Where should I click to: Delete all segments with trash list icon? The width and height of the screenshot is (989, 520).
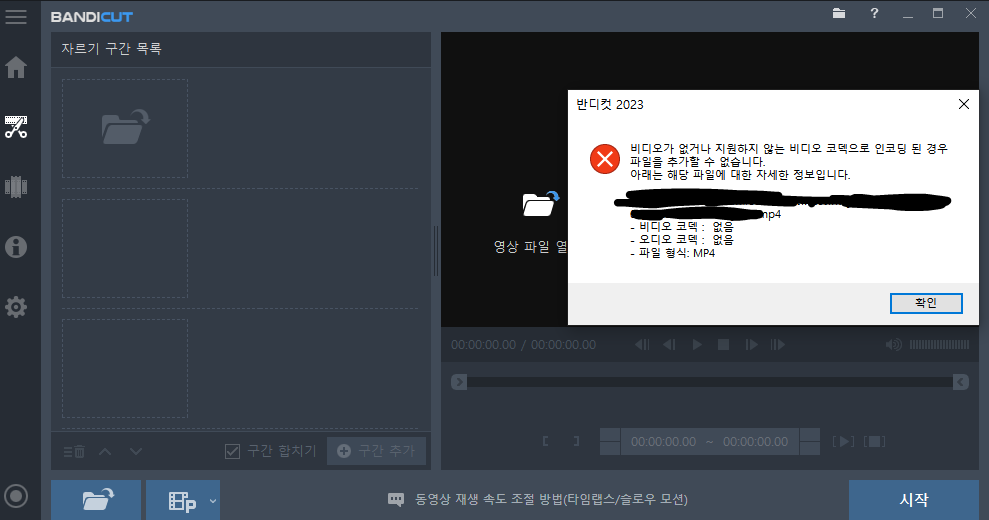[74, 451]
